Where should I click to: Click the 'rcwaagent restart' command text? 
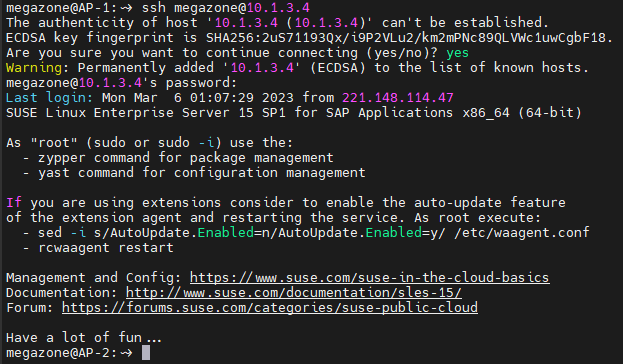coord(106,248)
